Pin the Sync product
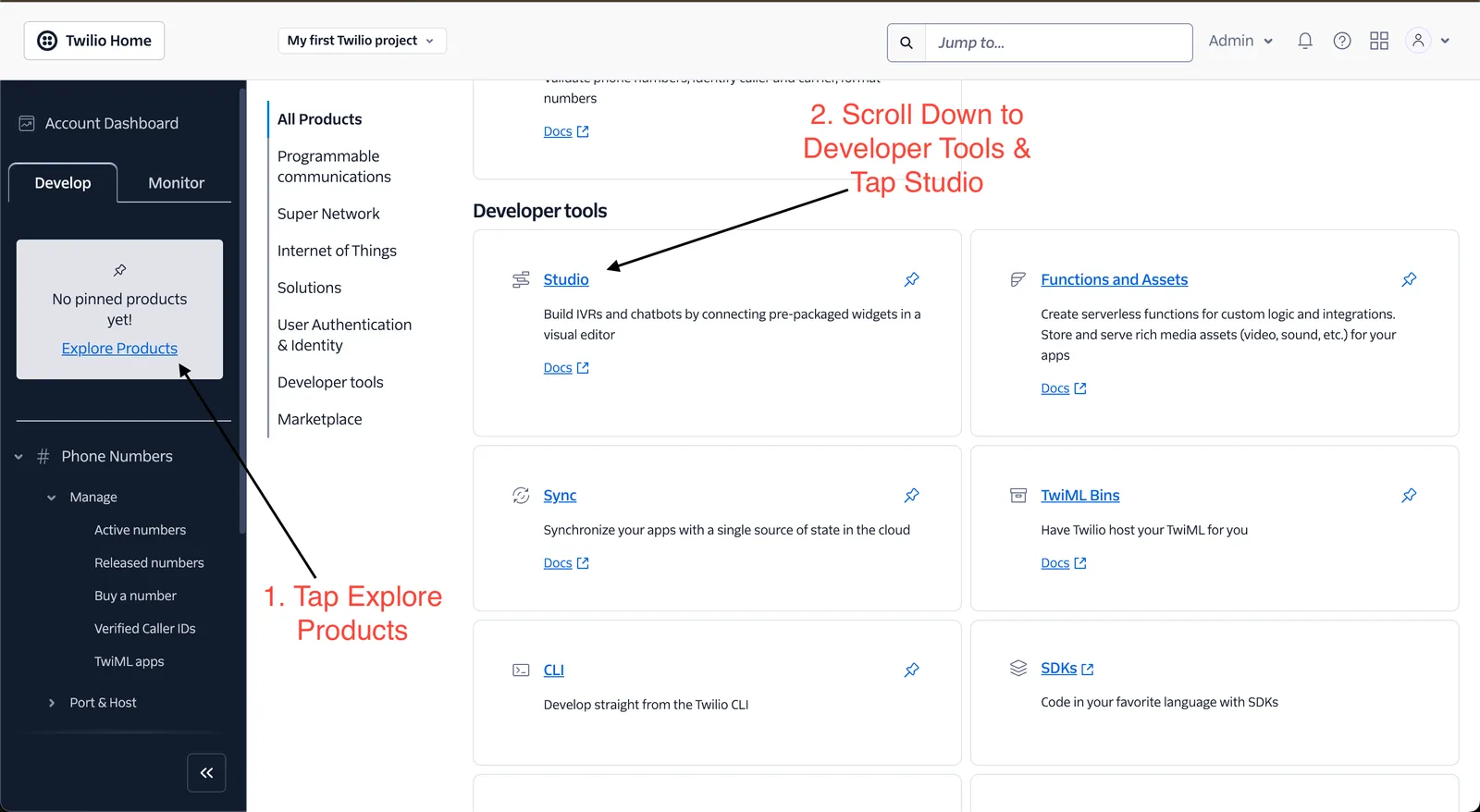Image resolution: width=1480 pixels, height=812 pixels. (911, 496)
